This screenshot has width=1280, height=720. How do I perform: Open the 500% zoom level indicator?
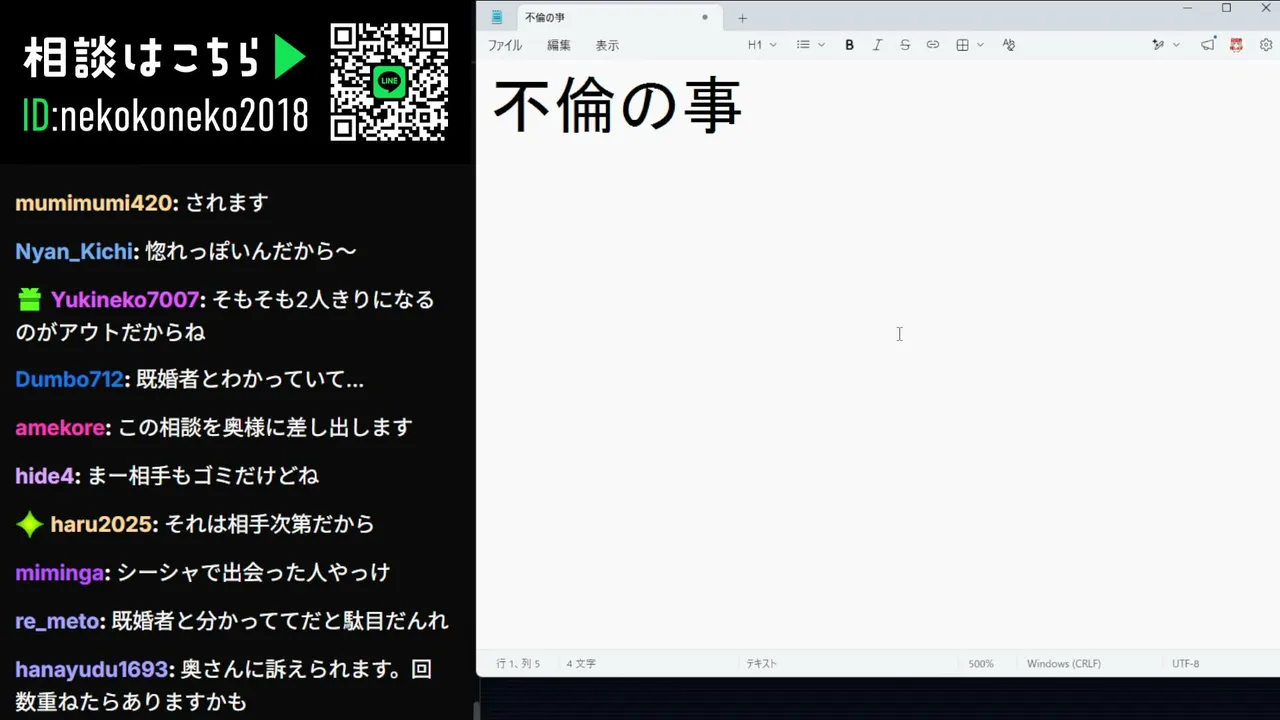(x=980, y=664)
